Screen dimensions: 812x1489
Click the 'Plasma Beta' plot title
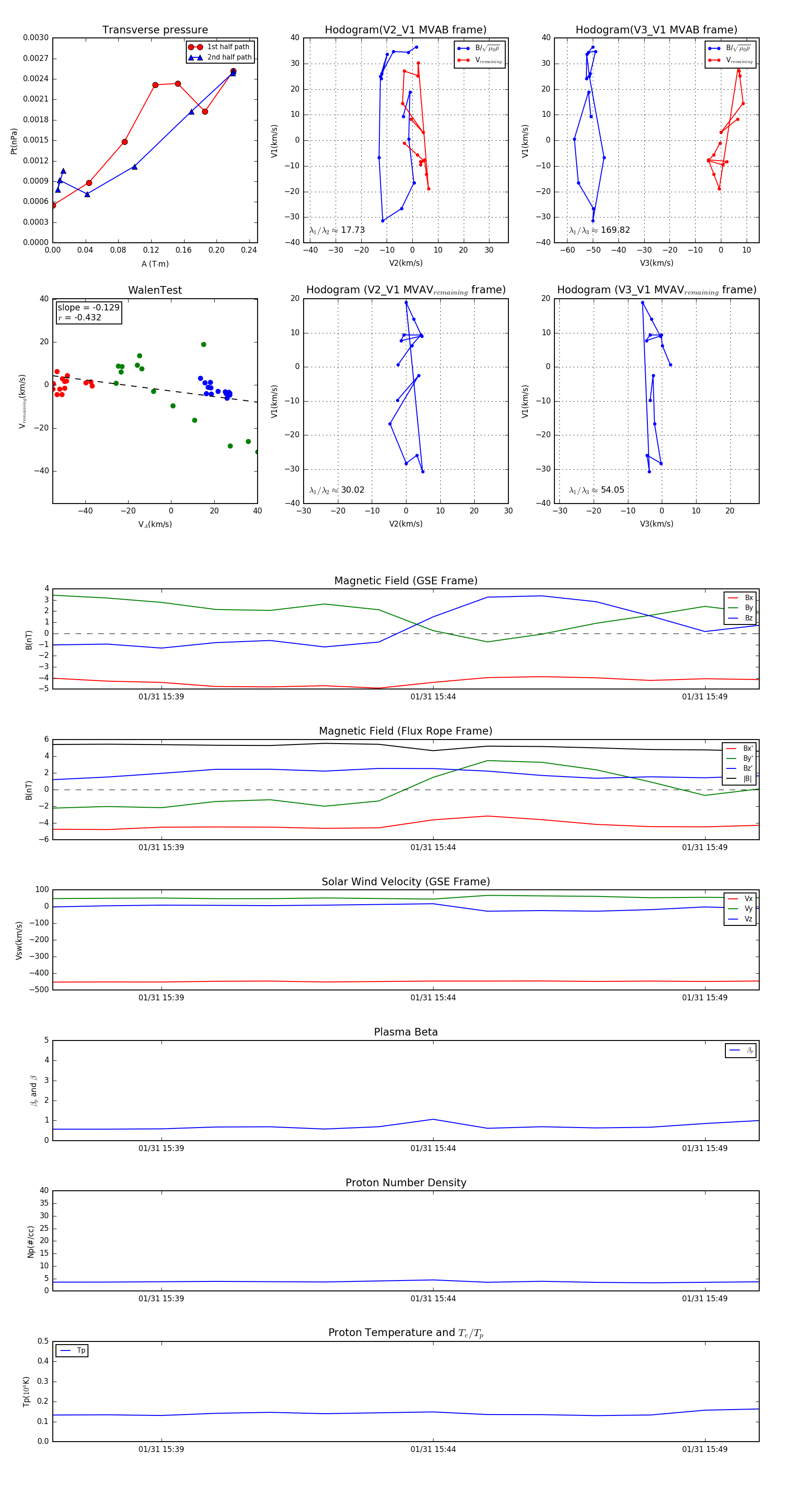click(406, 1032)
